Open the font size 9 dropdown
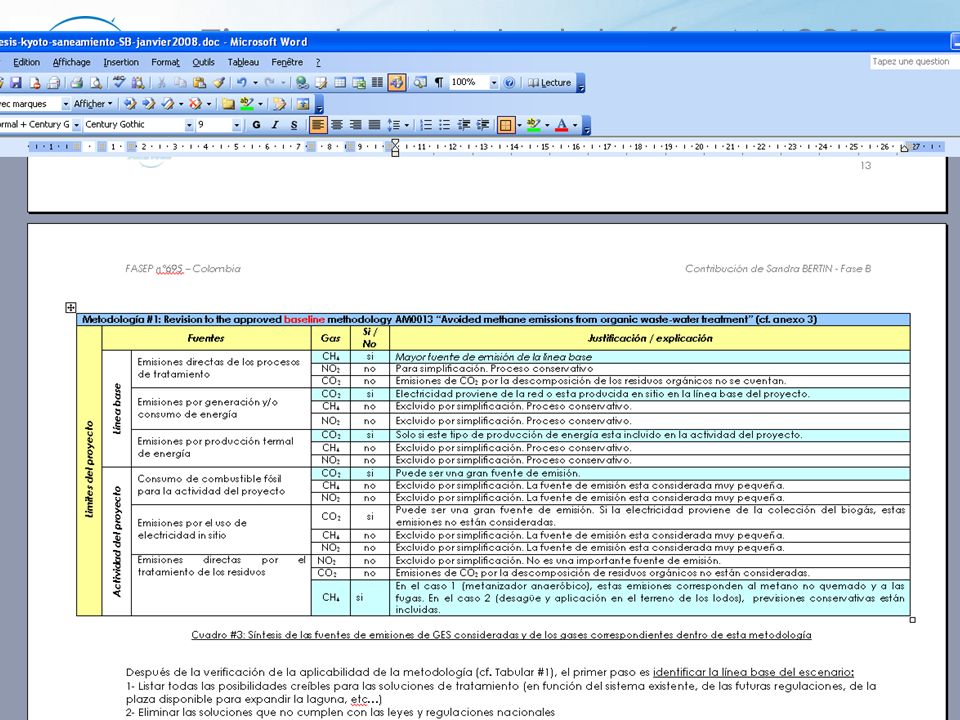960x720 pixels. [236, 125]
